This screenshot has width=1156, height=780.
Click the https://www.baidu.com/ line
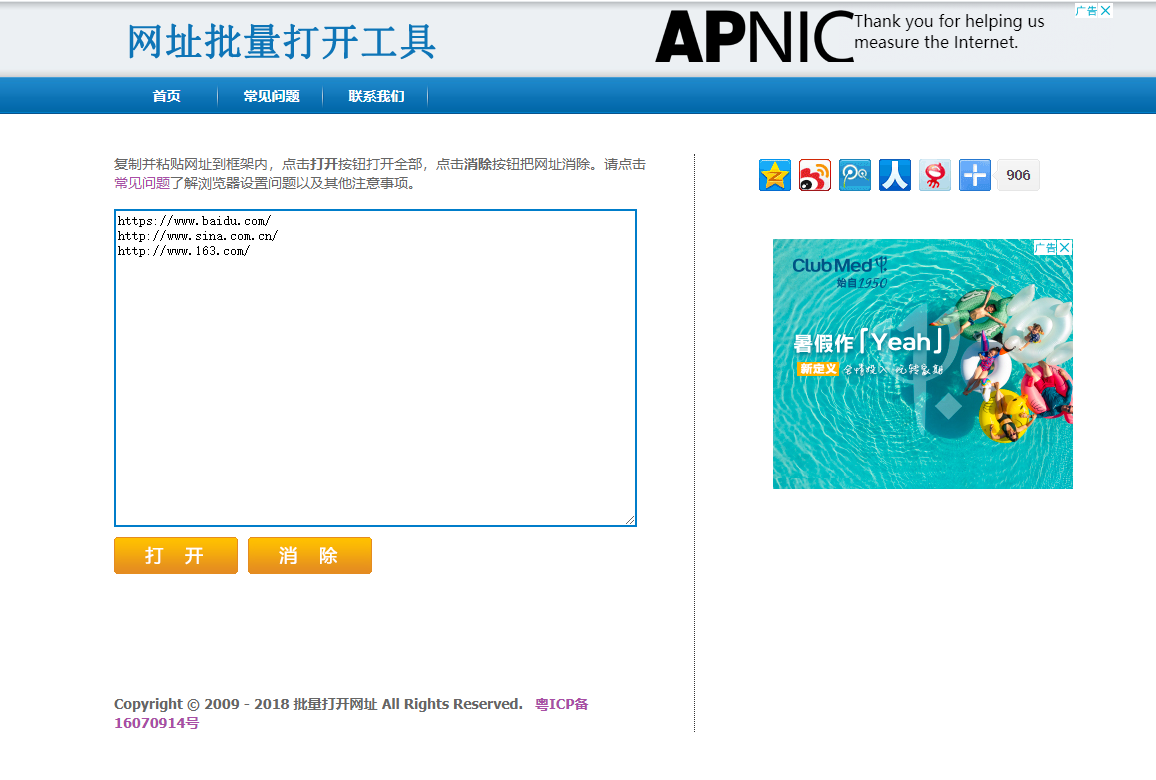pos(194,221)
